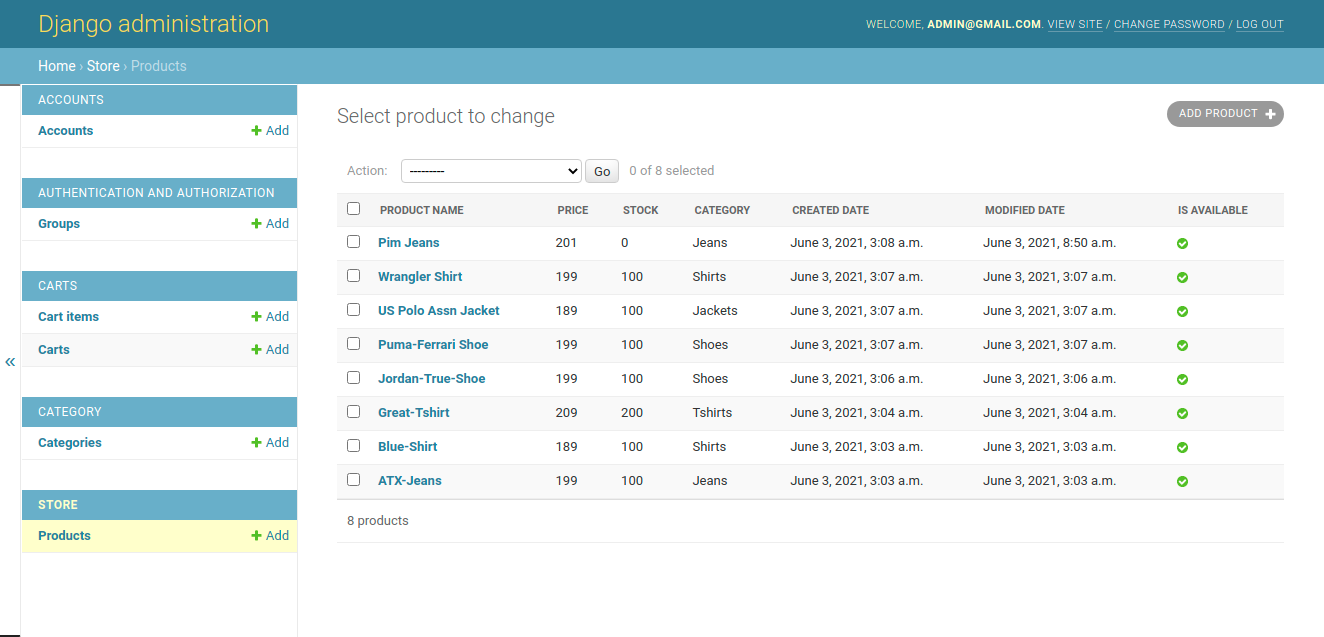Click the plus icon beside Carts
This screenshot has height=637, width=1324.
(257, 350)
